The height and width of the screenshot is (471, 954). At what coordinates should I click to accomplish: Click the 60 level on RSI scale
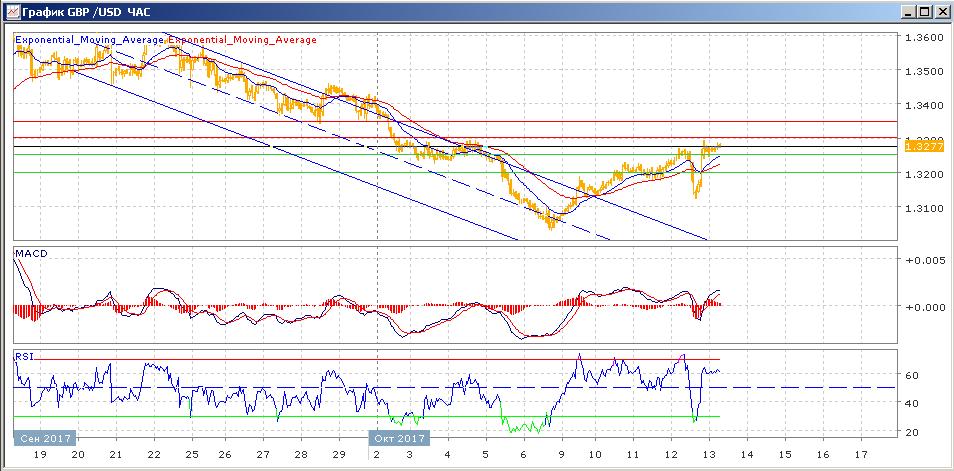(912, 376)
